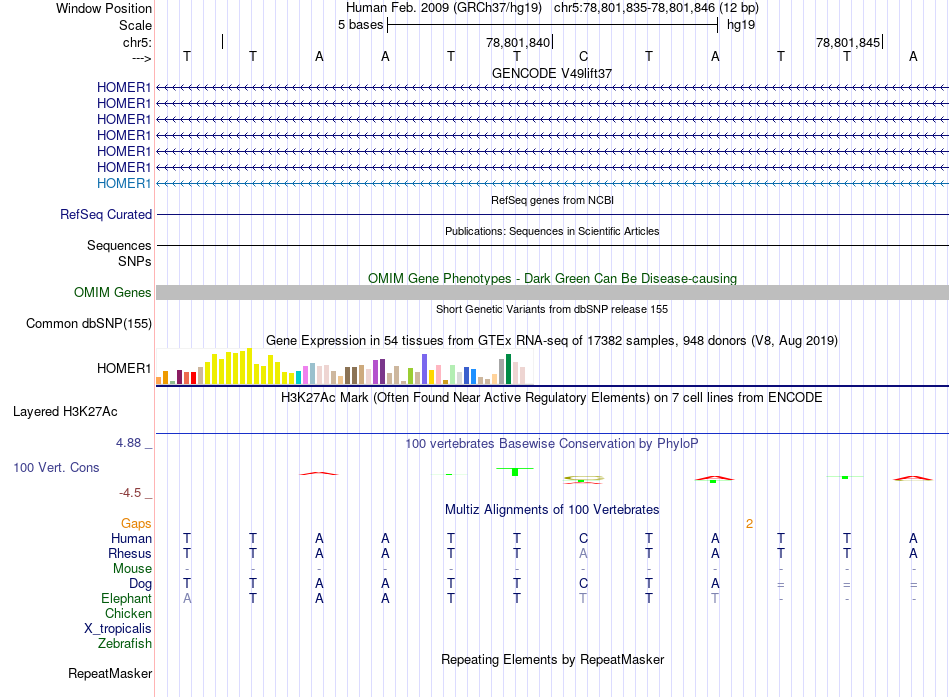Image resolution: width=950 pixels, height=697 pixels.
Task: Click the Rhesus species label
Action: (x=130, y=553)
